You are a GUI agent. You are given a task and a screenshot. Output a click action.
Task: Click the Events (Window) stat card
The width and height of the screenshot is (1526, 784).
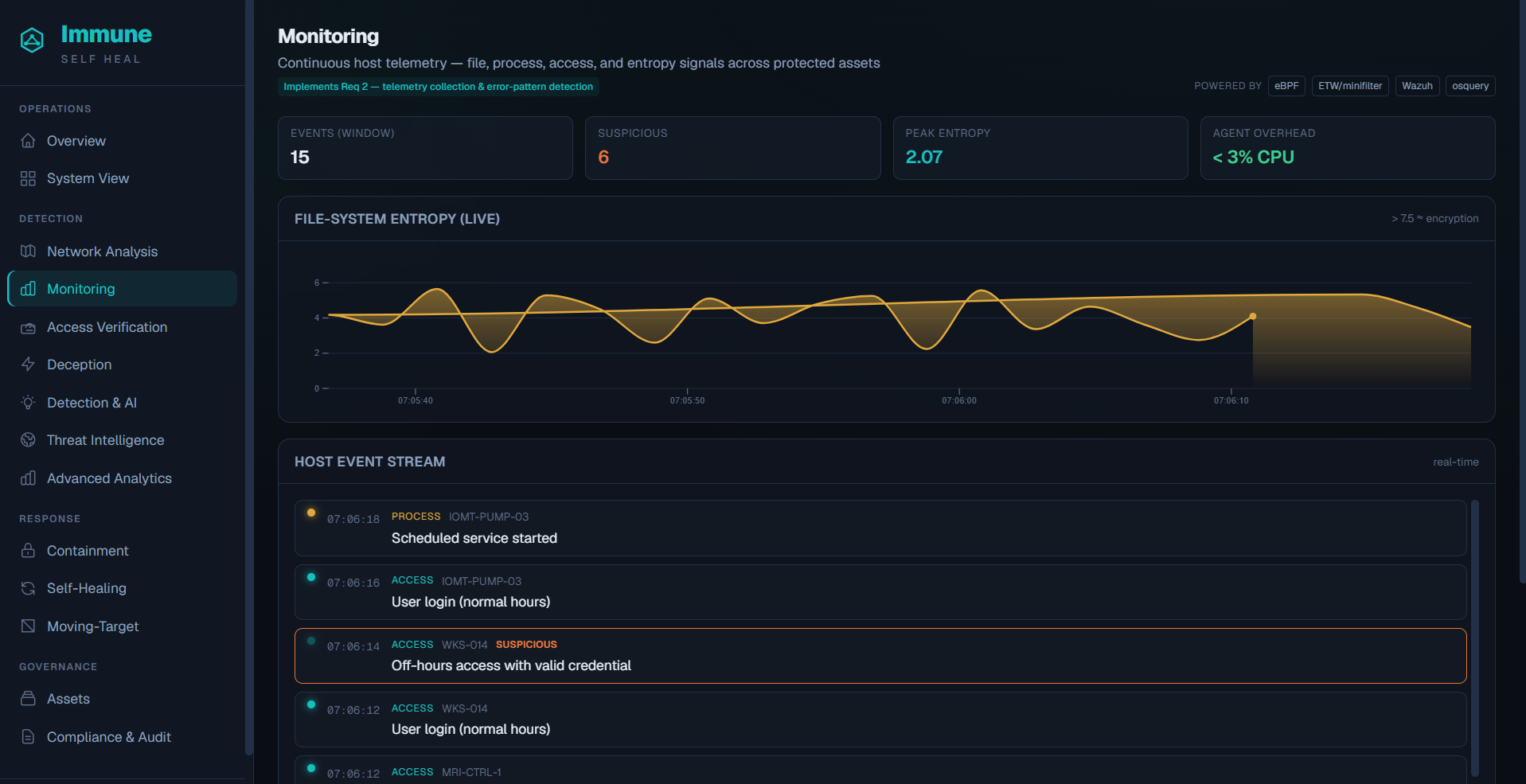pyautogui.click(x=425, y=148)
